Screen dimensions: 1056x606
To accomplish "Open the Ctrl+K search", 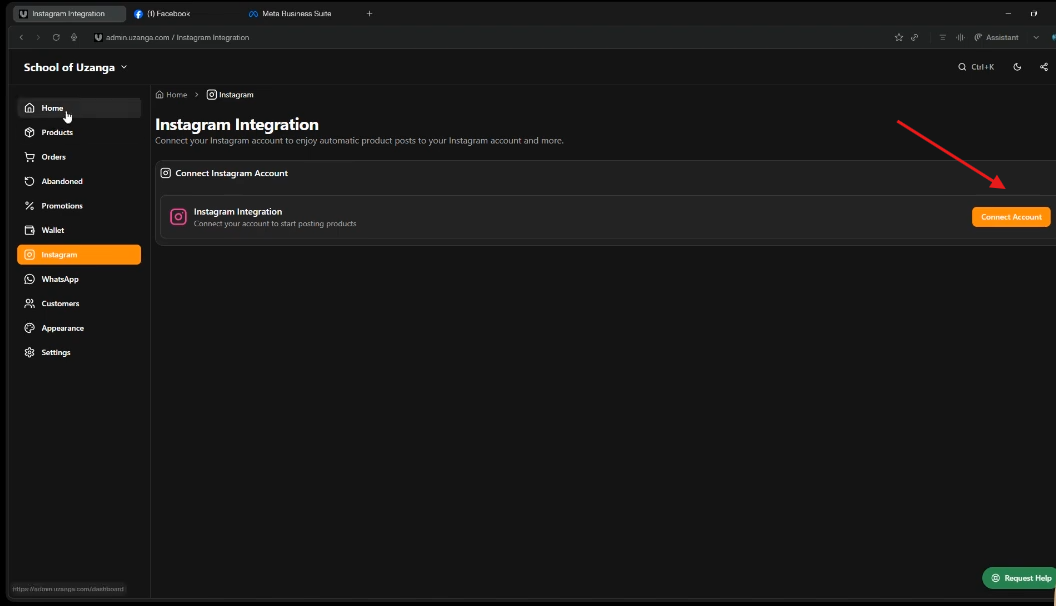I will pos(976,67).
